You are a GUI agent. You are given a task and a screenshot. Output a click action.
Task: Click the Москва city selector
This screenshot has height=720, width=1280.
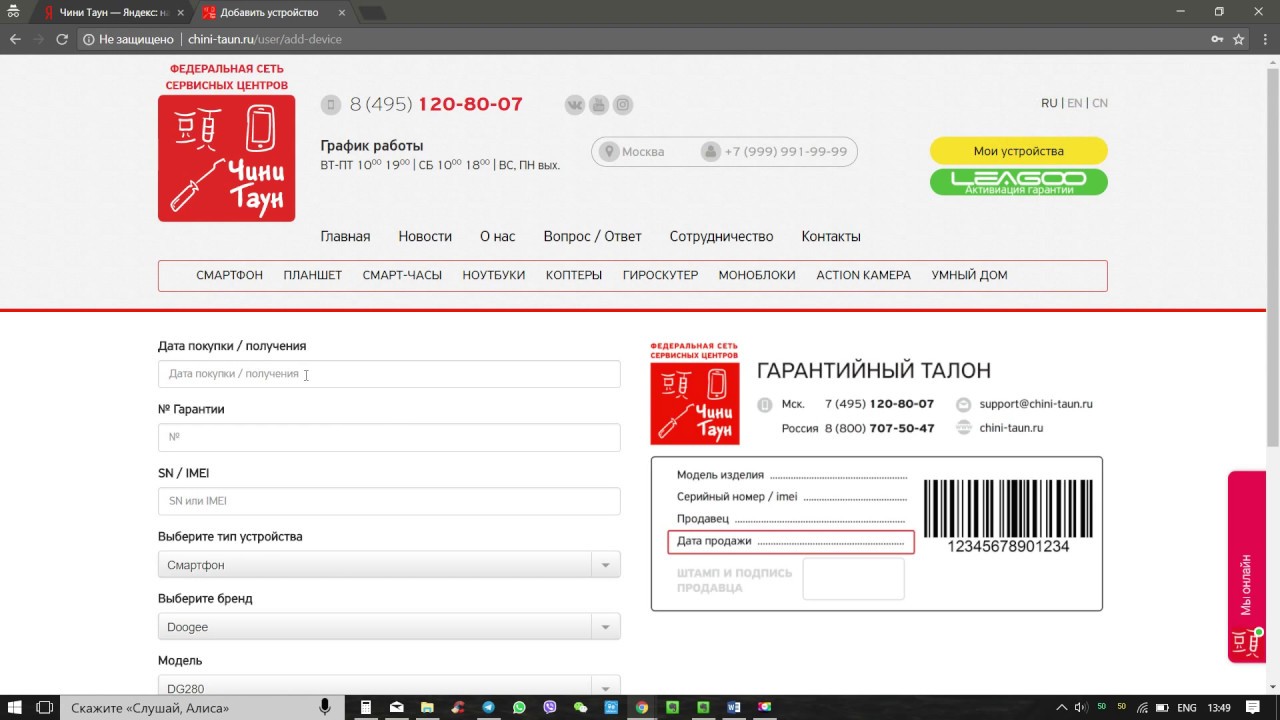pos(643,152)
